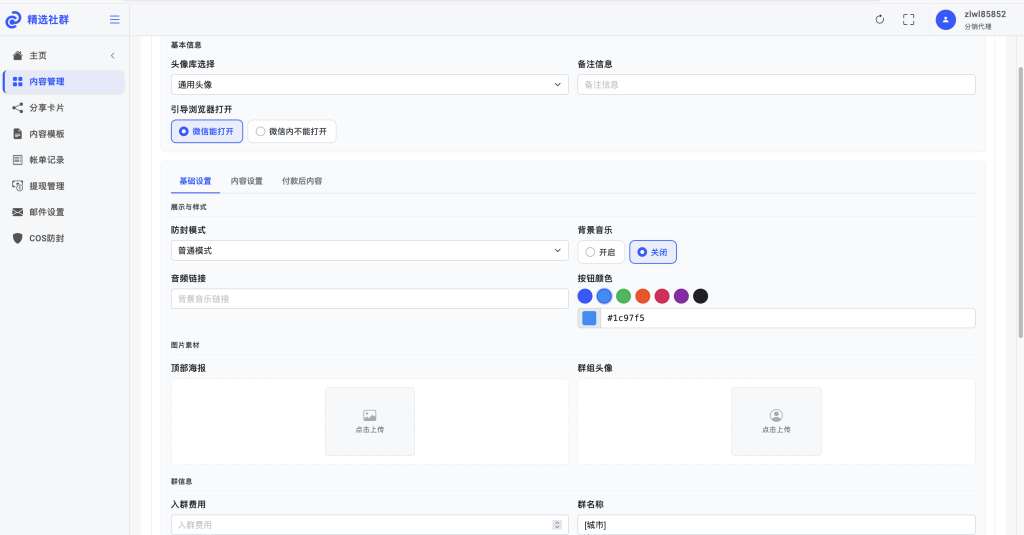Click the 精选社群 brand title
The image size is (1024, 535).
48,20
